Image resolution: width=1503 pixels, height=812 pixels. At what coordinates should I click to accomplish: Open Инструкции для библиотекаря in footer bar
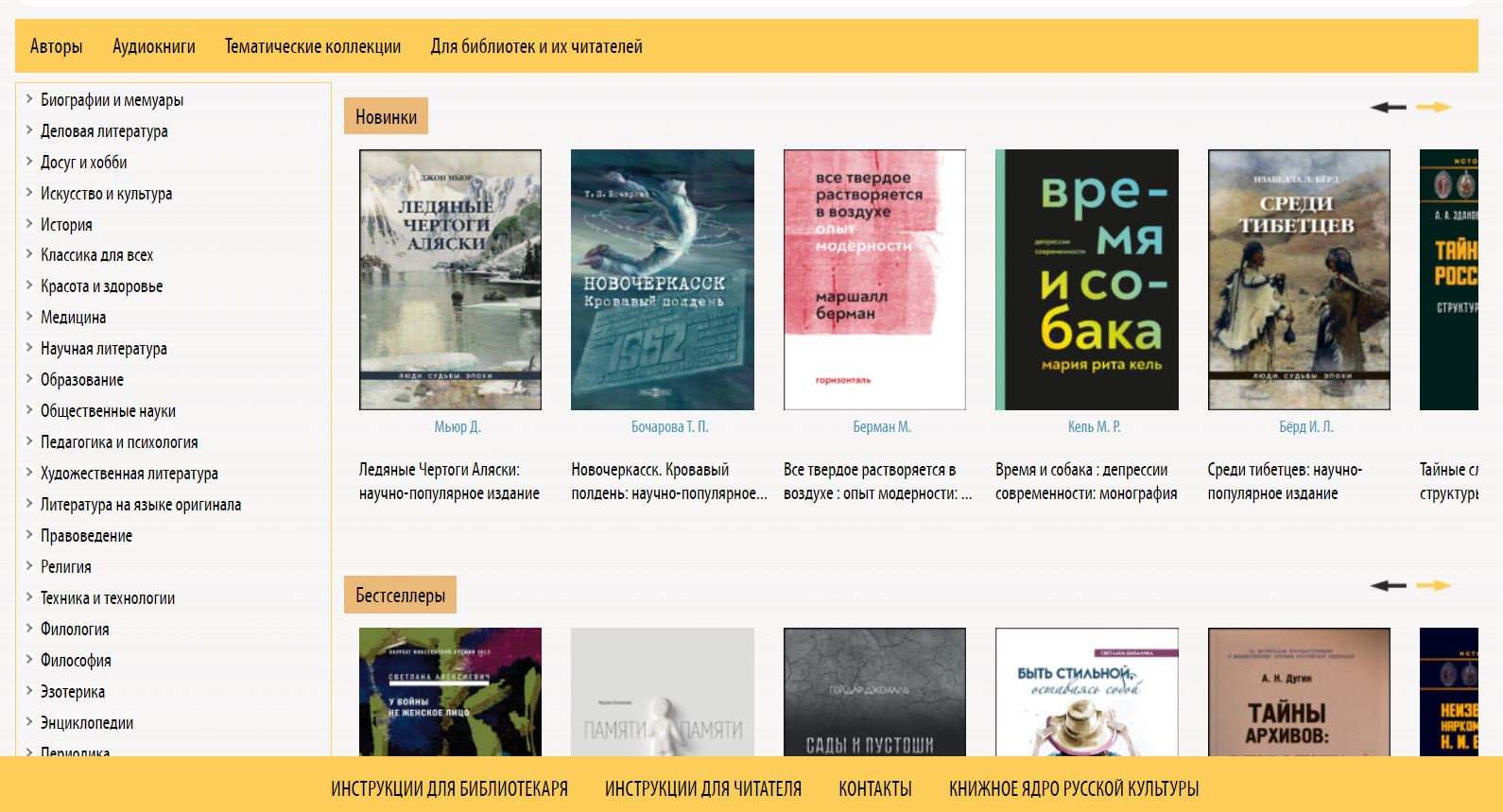(x=449, y=788)
